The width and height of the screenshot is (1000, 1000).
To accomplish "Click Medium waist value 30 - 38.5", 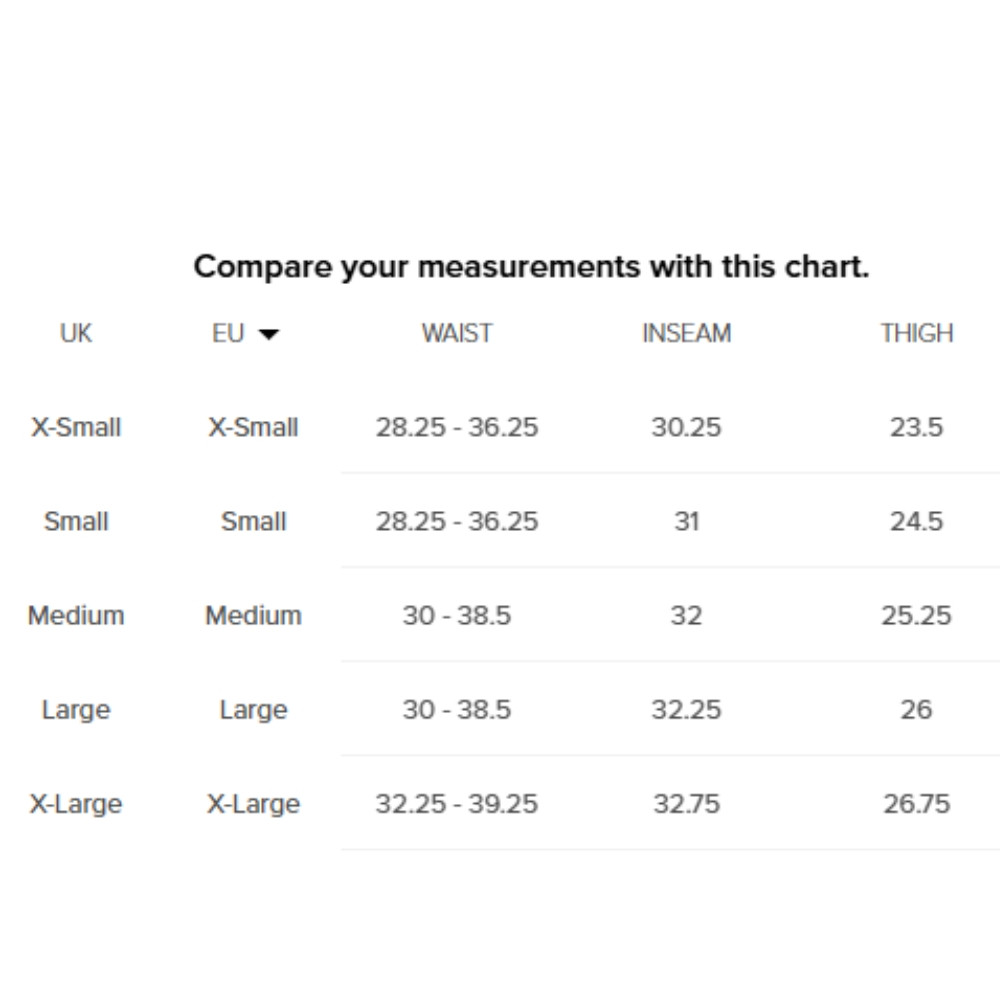I will tap(457, 615).
